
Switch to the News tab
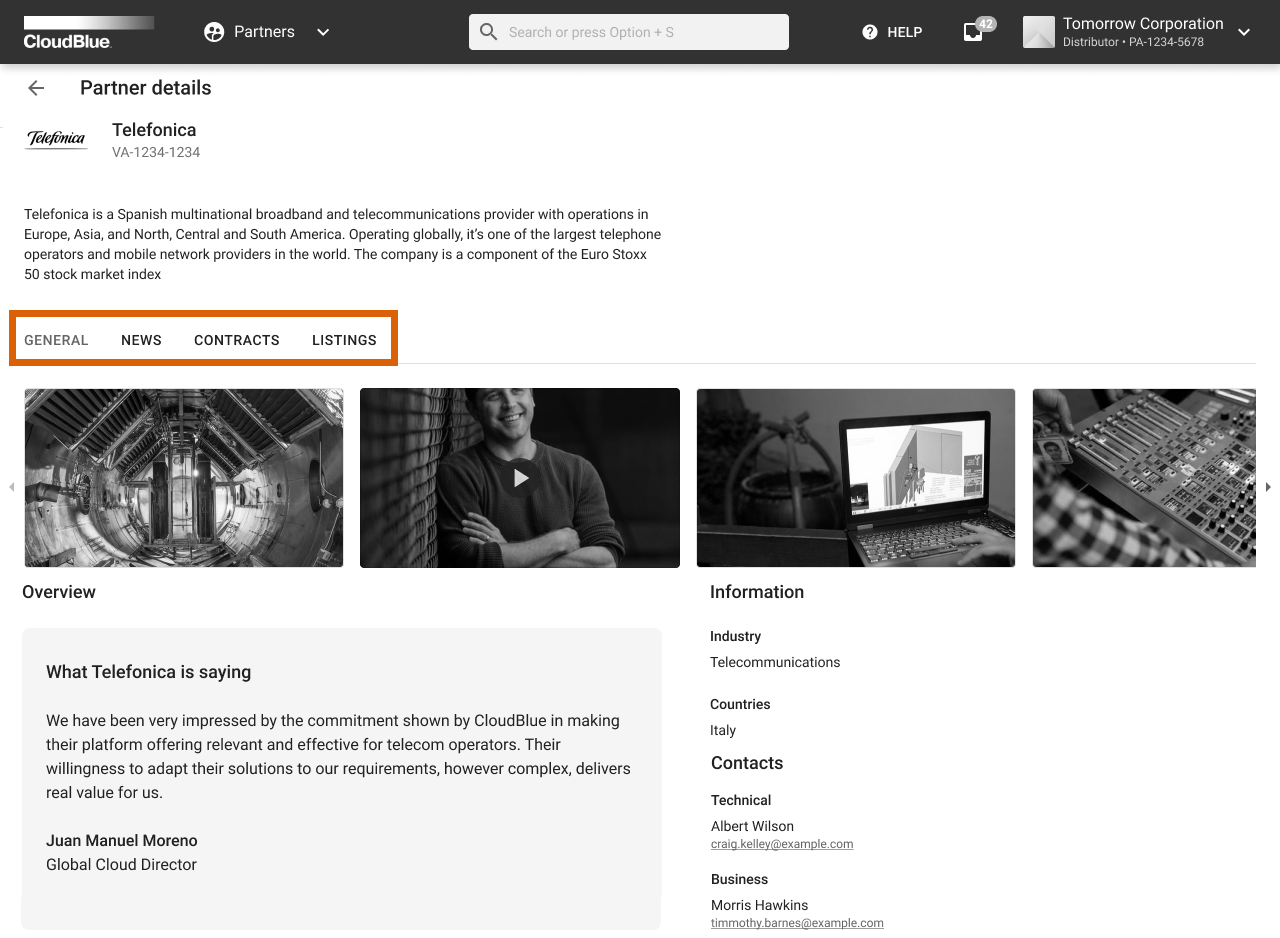pyautogui.click(x=141, y=340)
